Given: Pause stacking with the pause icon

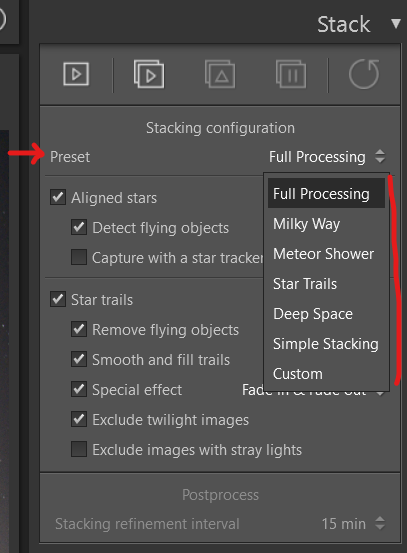Looking at the screenshot, I should [291, 74].
